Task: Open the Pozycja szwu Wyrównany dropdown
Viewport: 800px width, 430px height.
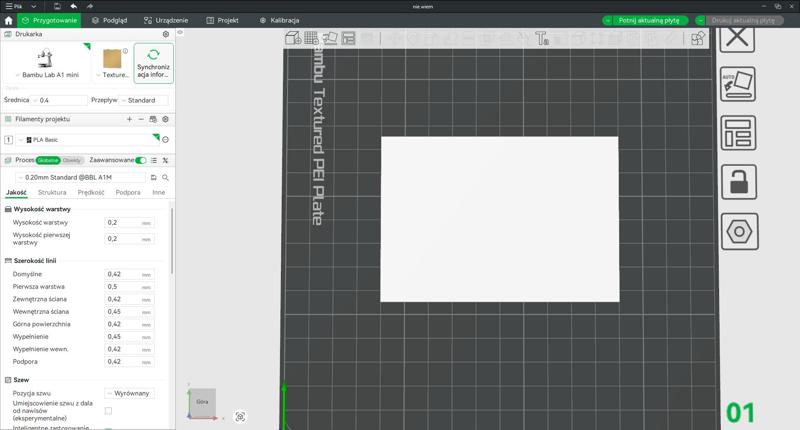Action: tap(130, 393)
